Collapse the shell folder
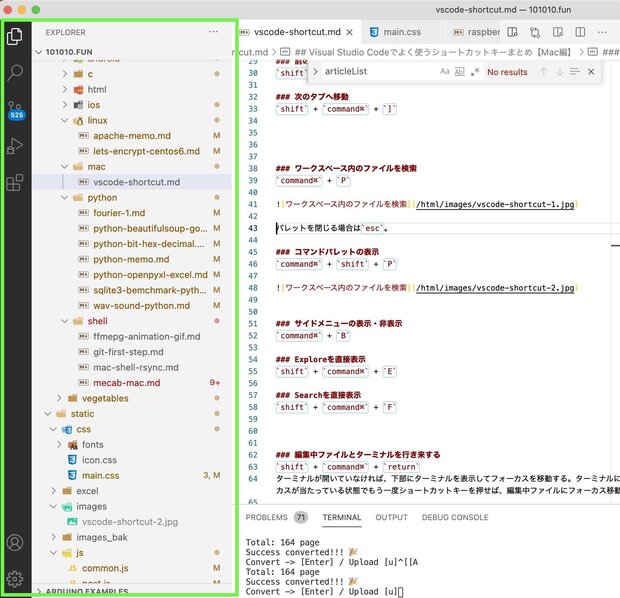Viewport: 620px width, 598px height. coord(65,320)
